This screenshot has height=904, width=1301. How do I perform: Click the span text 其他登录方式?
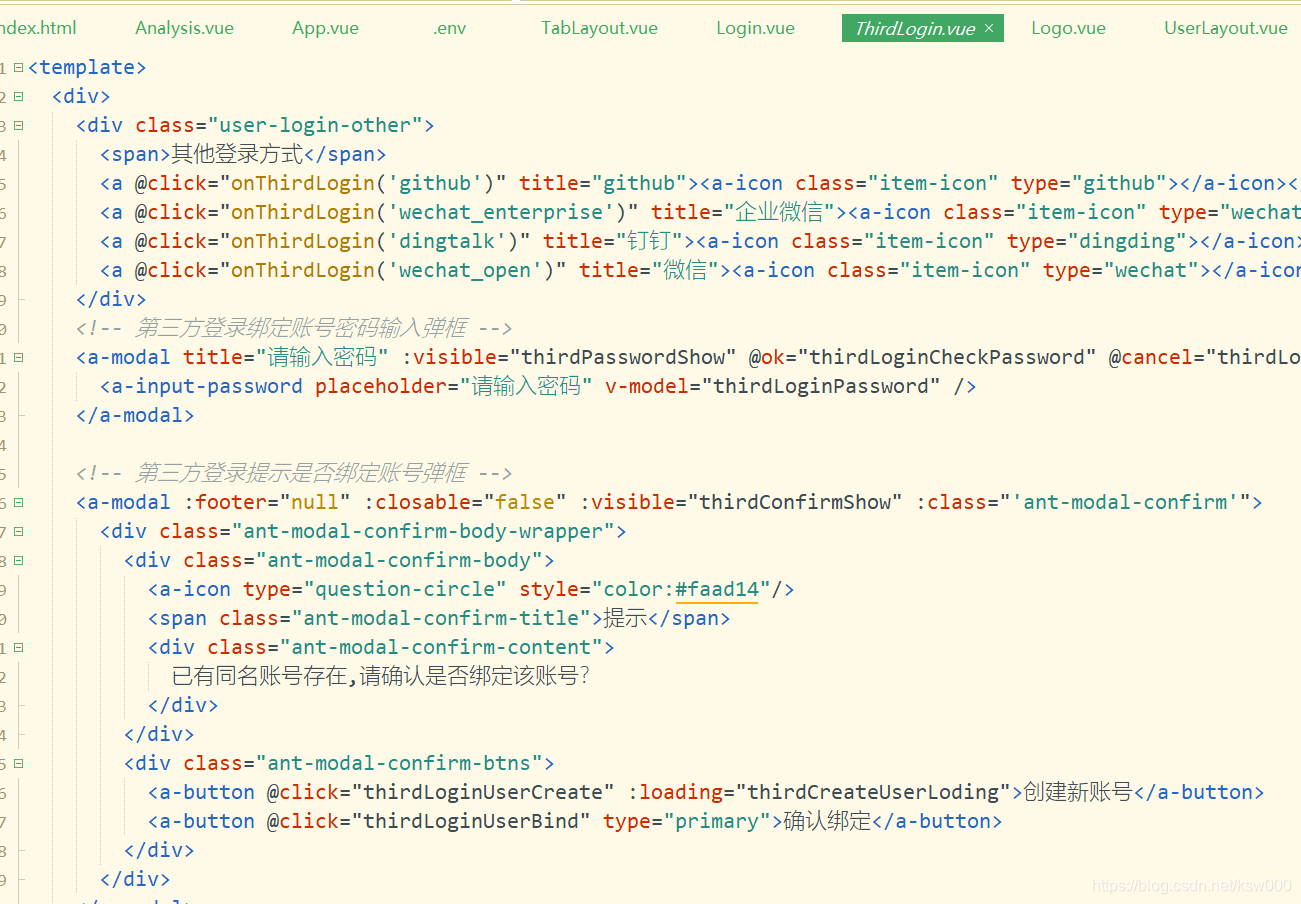point(237,154)
